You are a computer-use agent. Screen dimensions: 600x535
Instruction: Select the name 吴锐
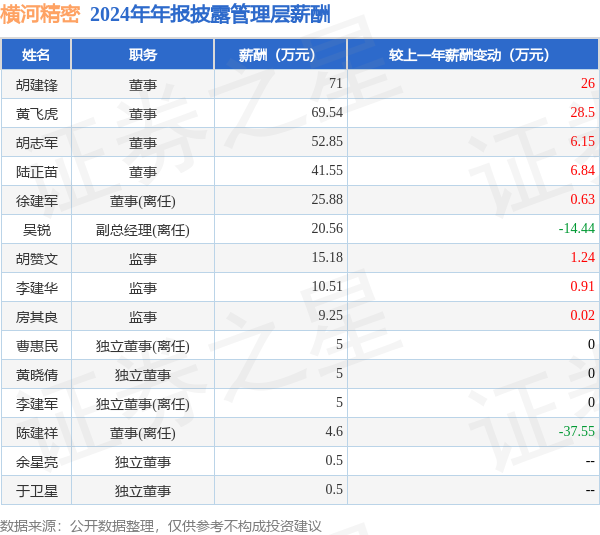click(x=37, y=230)
